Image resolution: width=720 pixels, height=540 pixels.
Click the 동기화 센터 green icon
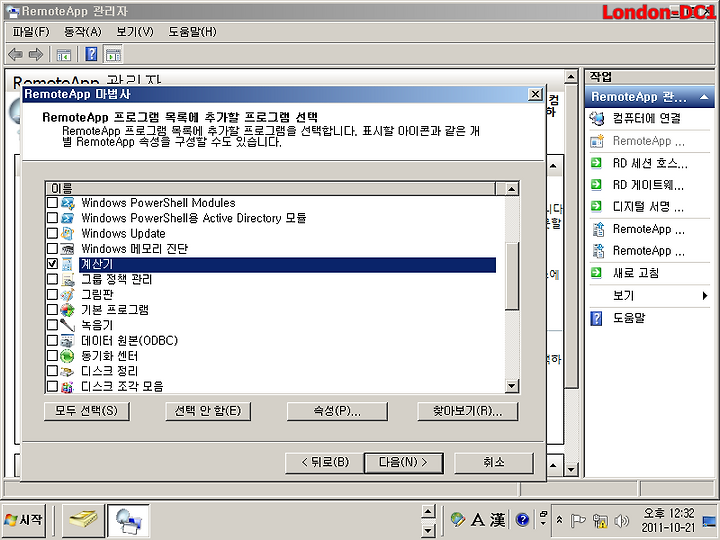click(x=68, y=356)
